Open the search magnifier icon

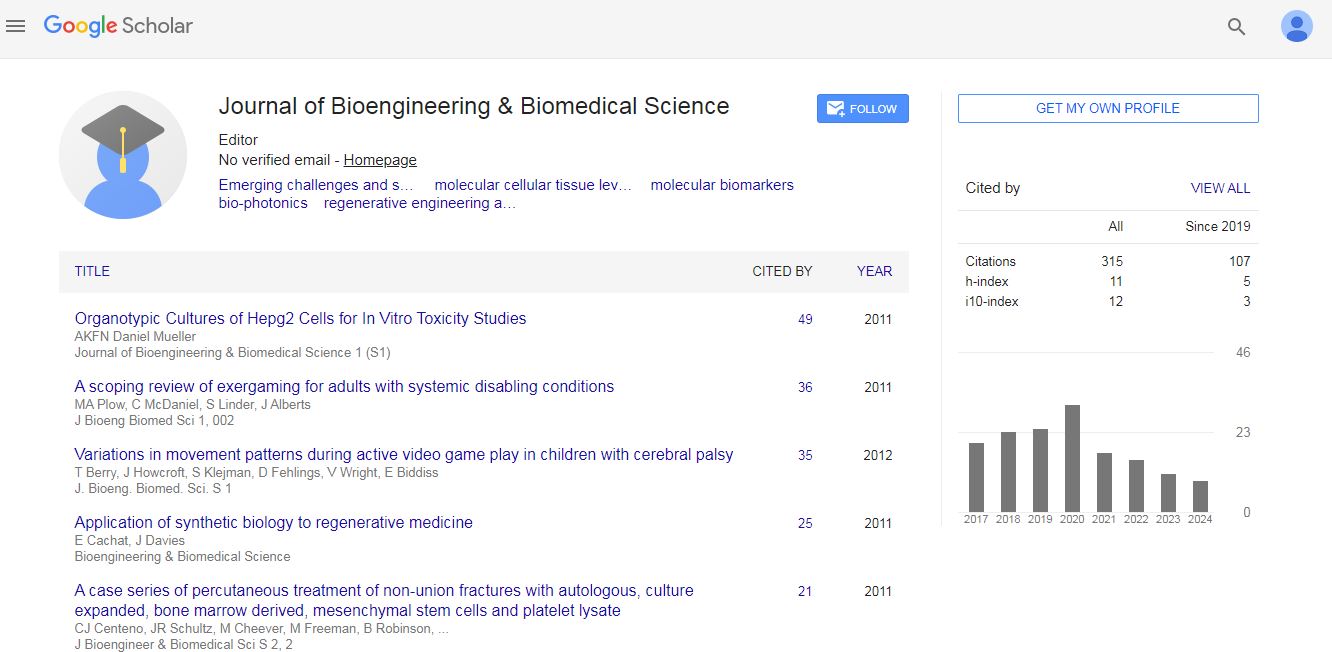pyautogui.click(x=1236, y=27)
